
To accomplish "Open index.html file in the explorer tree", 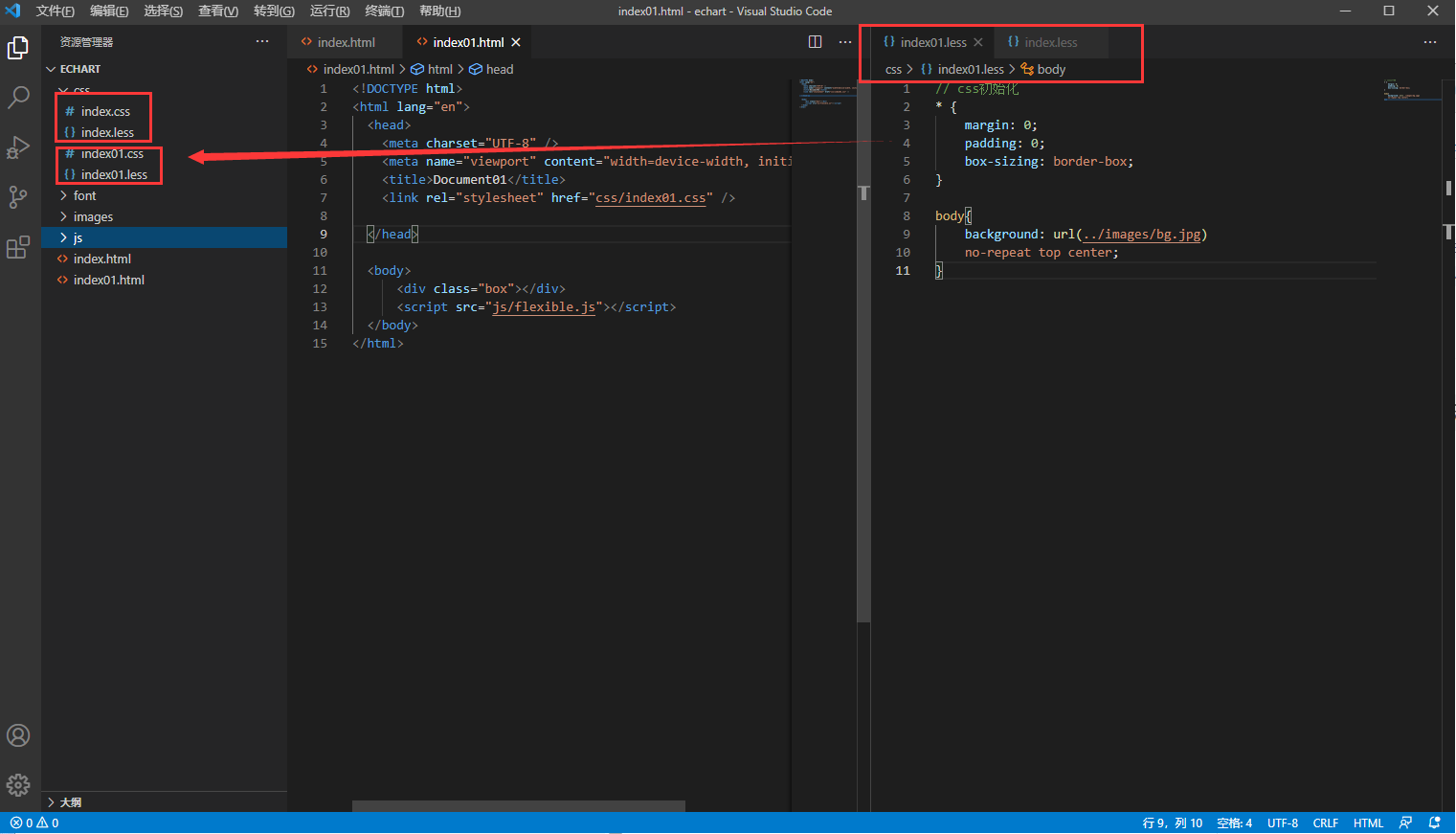I will [102, 259].
